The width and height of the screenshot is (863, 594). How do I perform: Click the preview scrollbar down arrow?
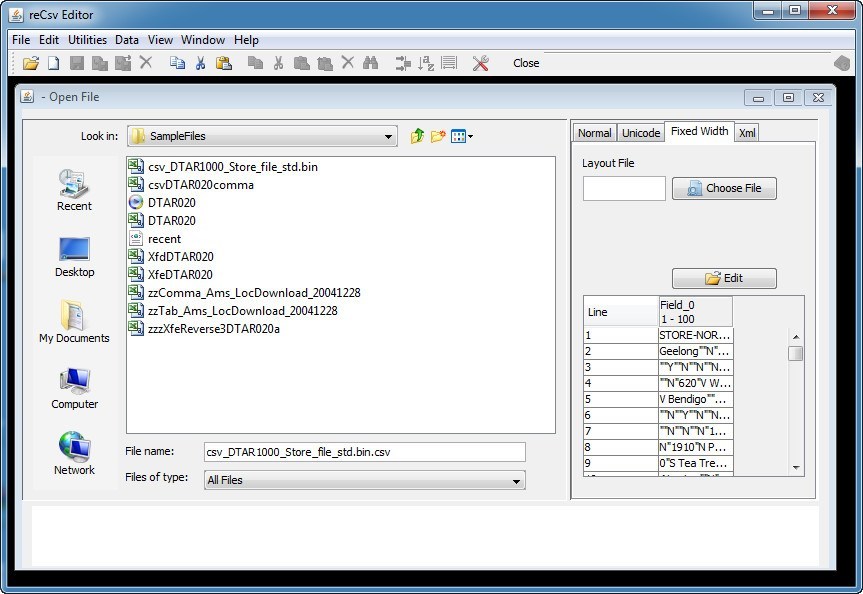tap(796, 468)
